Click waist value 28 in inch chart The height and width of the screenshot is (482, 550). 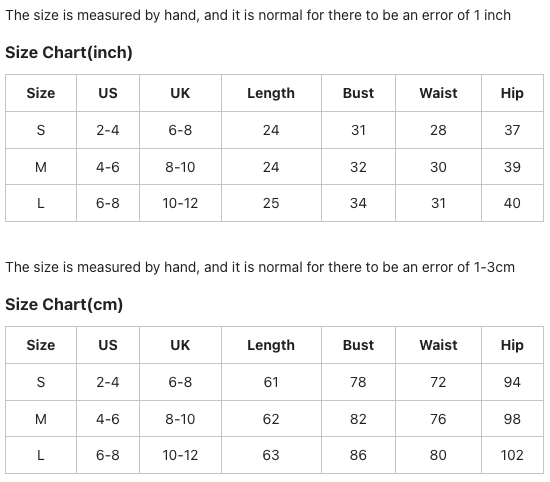click(438, 130)
